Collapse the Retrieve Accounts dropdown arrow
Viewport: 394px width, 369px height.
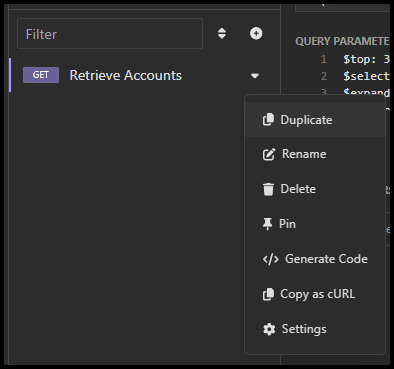(255, 76)
